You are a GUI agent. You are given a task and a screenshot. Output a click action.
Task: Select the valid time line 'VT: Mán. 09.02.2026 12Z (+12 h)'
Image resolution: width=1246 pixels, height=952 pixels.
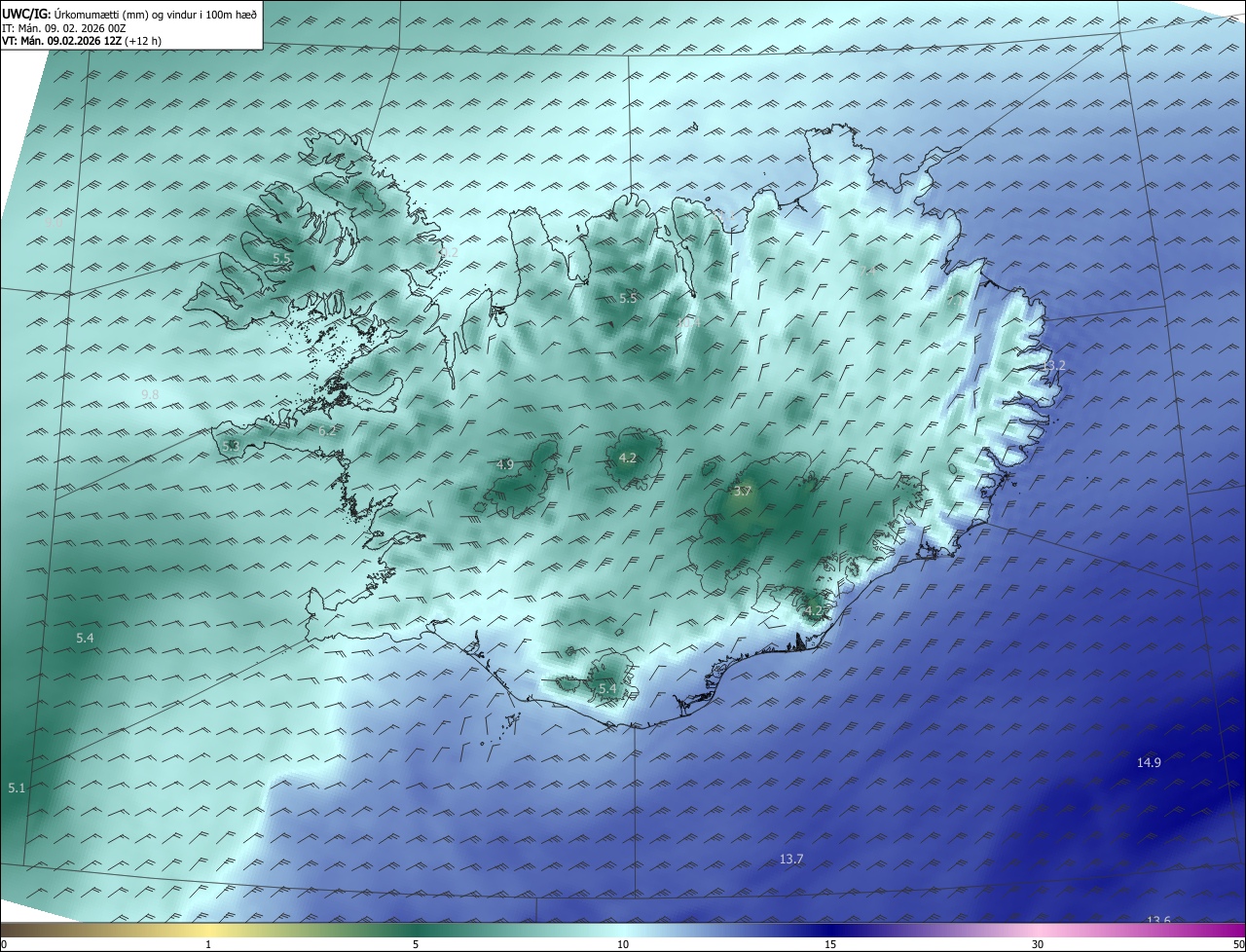(80, 41)
